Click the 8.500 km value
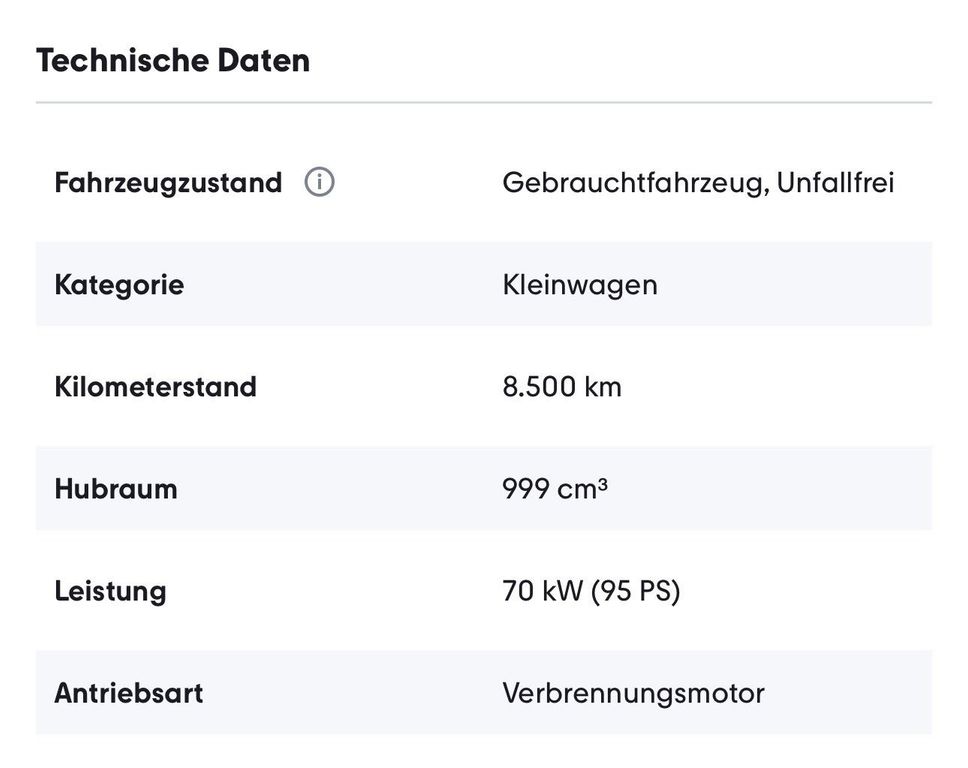Viewport: 968px width, 768px height. tap(562, 387)
